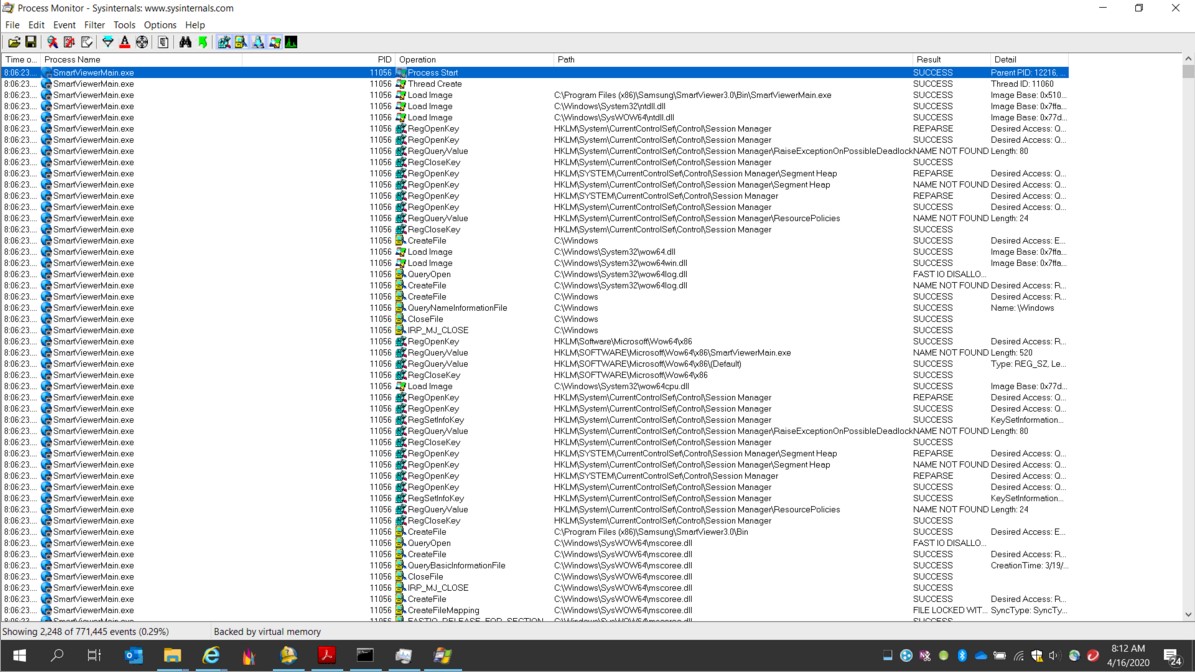Sort by the Process Name column header

coord(142,59)
